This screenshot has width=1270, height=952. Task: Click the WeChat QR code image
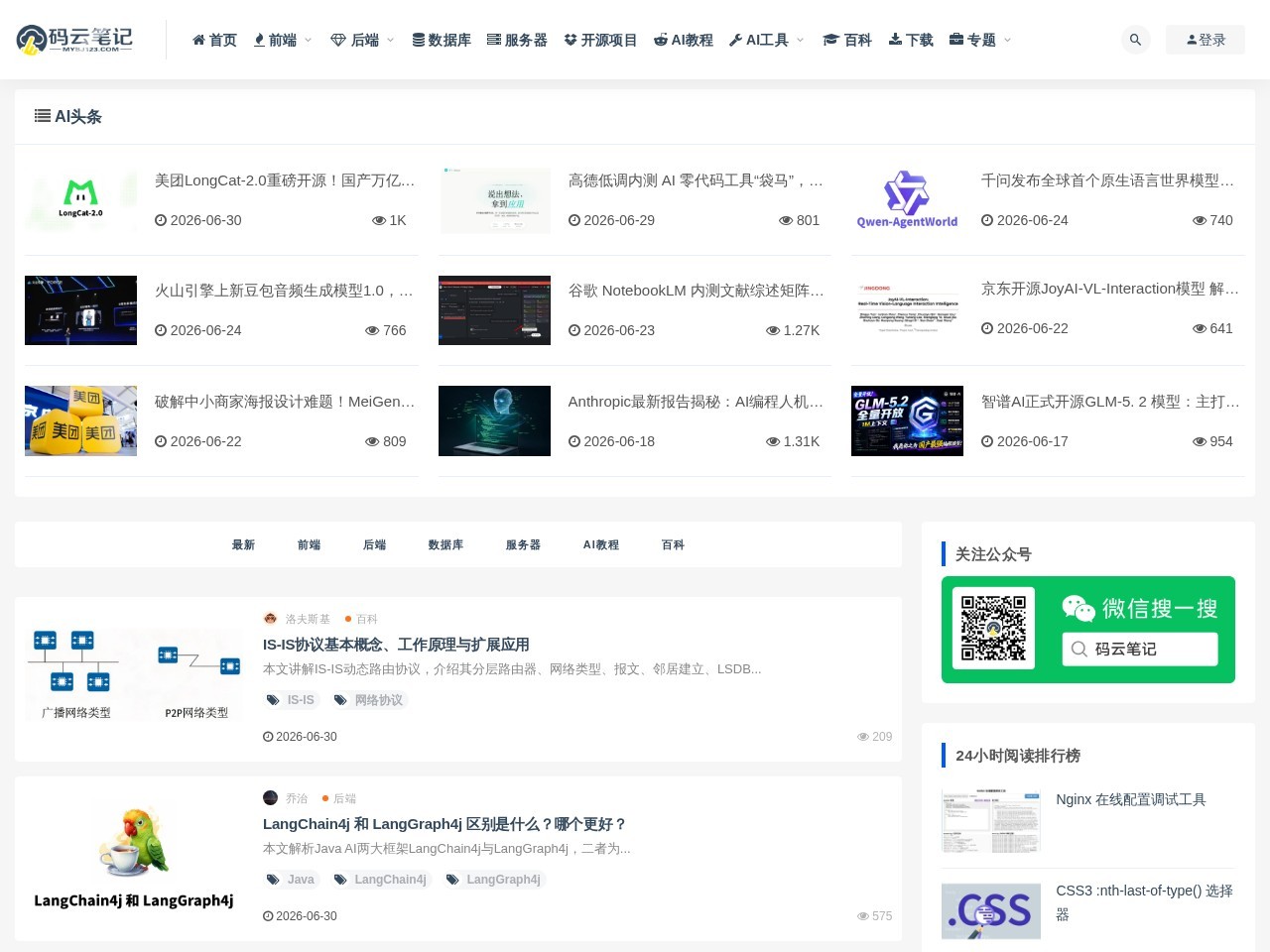tap(993, 629)
